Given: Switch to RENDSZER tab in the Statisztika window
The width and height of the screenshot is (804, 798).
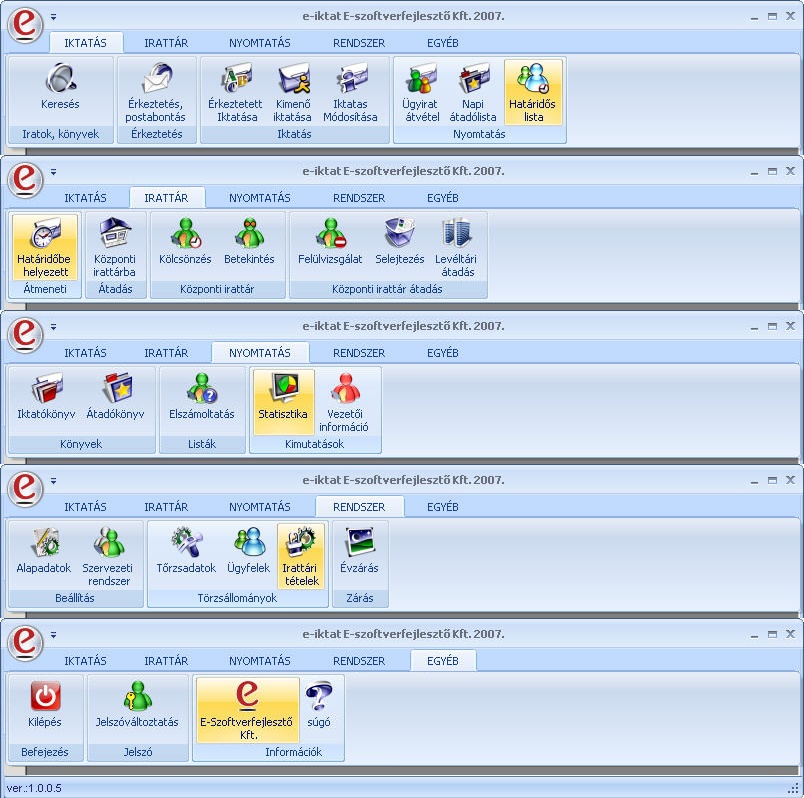Looking at the screenshot, I should click(x=359, y=353).
